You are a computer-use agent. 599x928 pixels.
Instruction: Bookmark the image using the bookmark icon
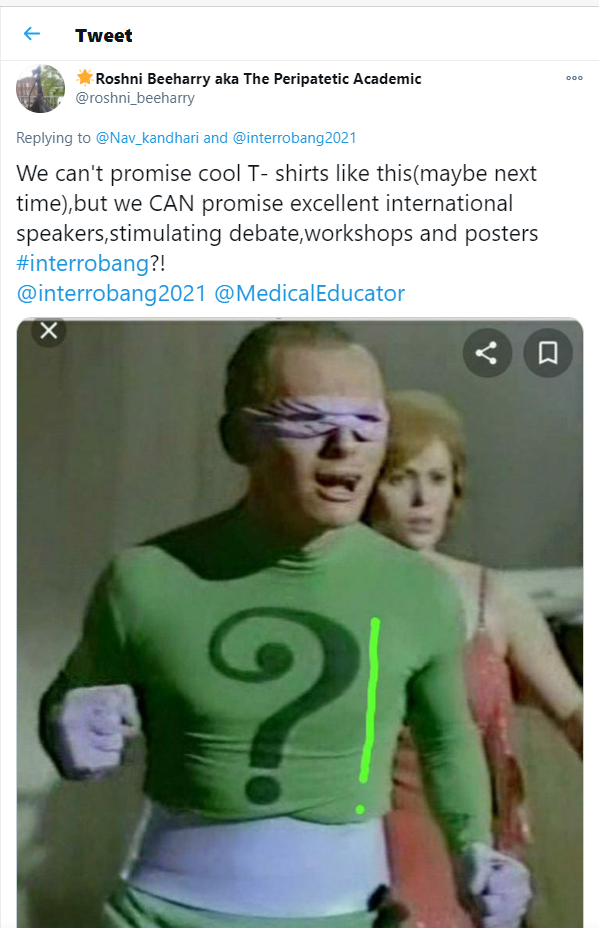[x=548, y=353]
